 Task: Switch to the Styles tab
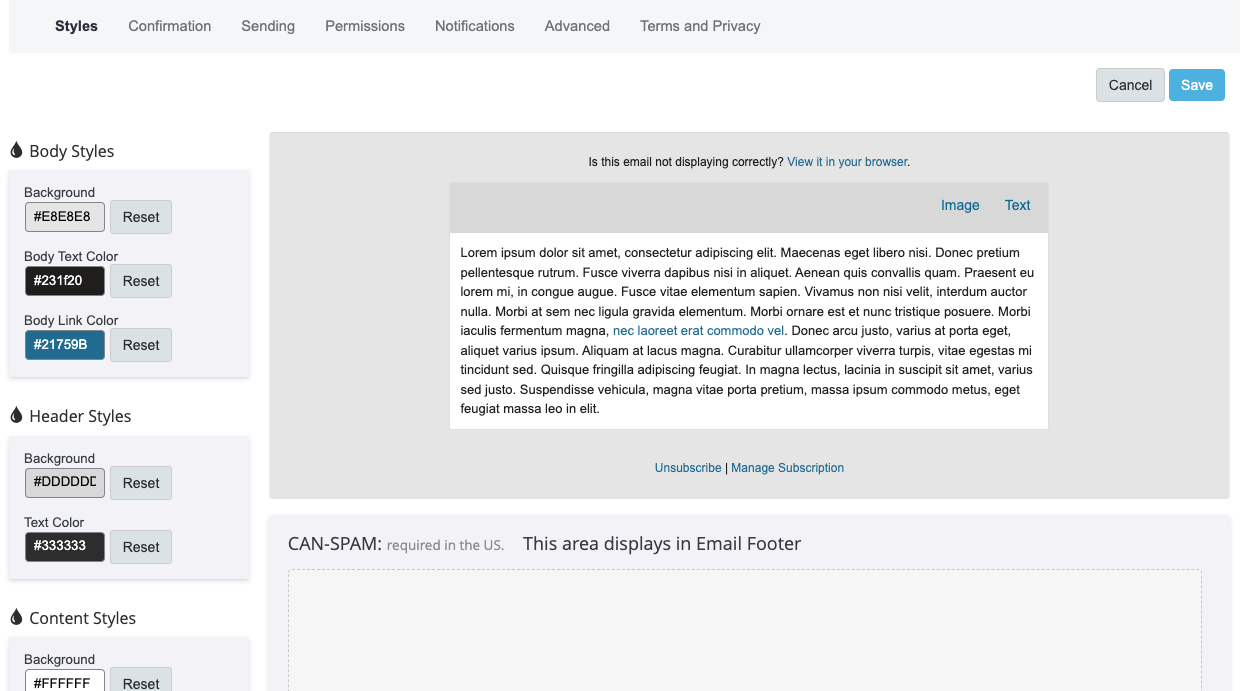click(x=76, y=26)
